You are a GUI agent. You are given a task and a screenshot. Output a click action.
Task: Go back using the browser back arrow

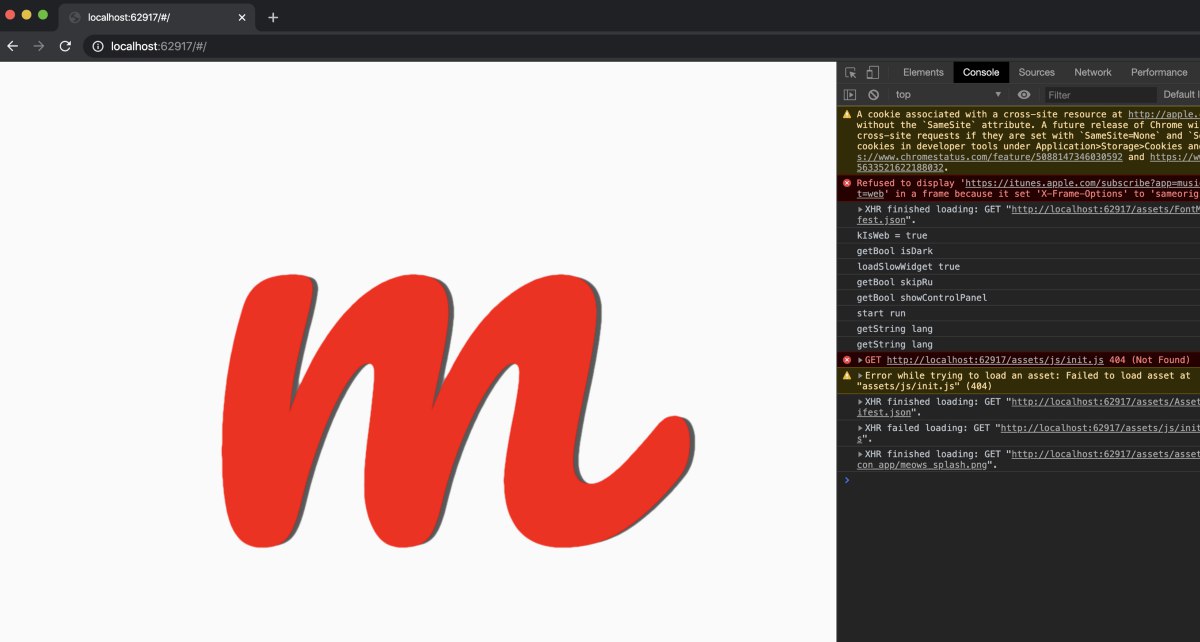coord(13,46)
